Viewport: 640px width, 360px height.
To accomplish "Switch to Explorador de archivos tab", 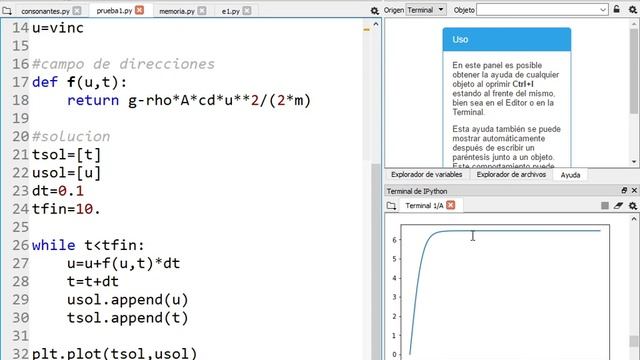I will (x=511, y=175).
